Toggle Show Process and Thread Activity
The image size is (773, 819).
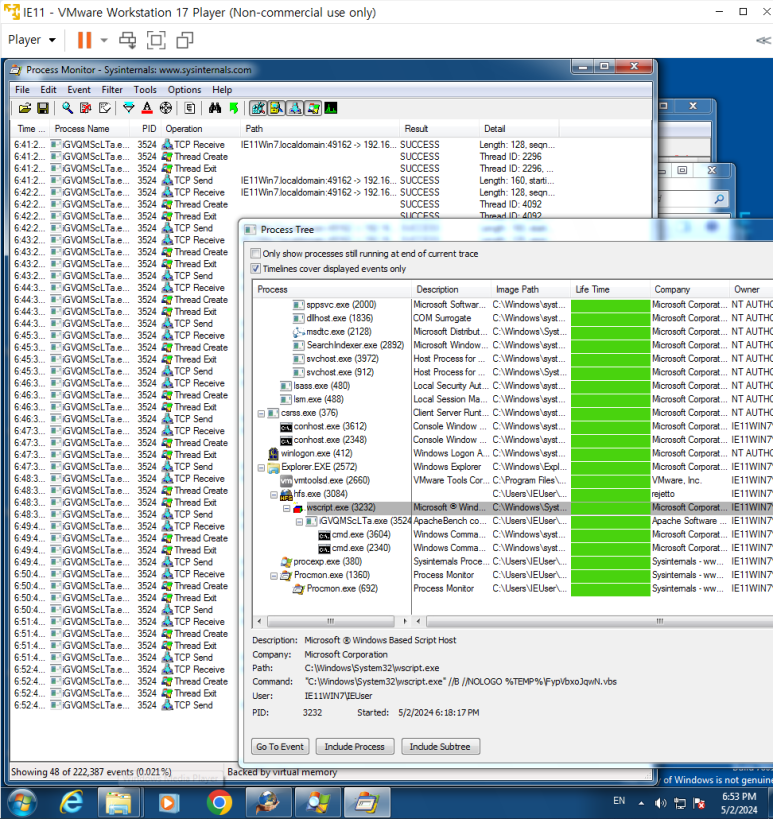(x=313, y=108)
